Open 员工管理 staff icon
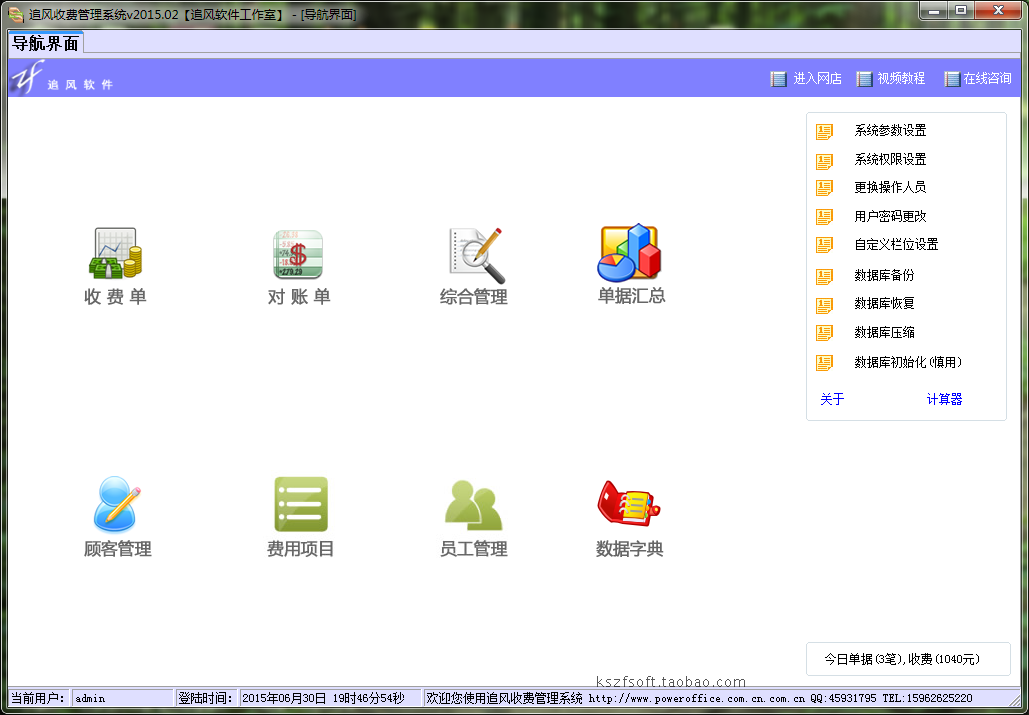This screenshot has width=1029, height=715. tap(473, 505)
